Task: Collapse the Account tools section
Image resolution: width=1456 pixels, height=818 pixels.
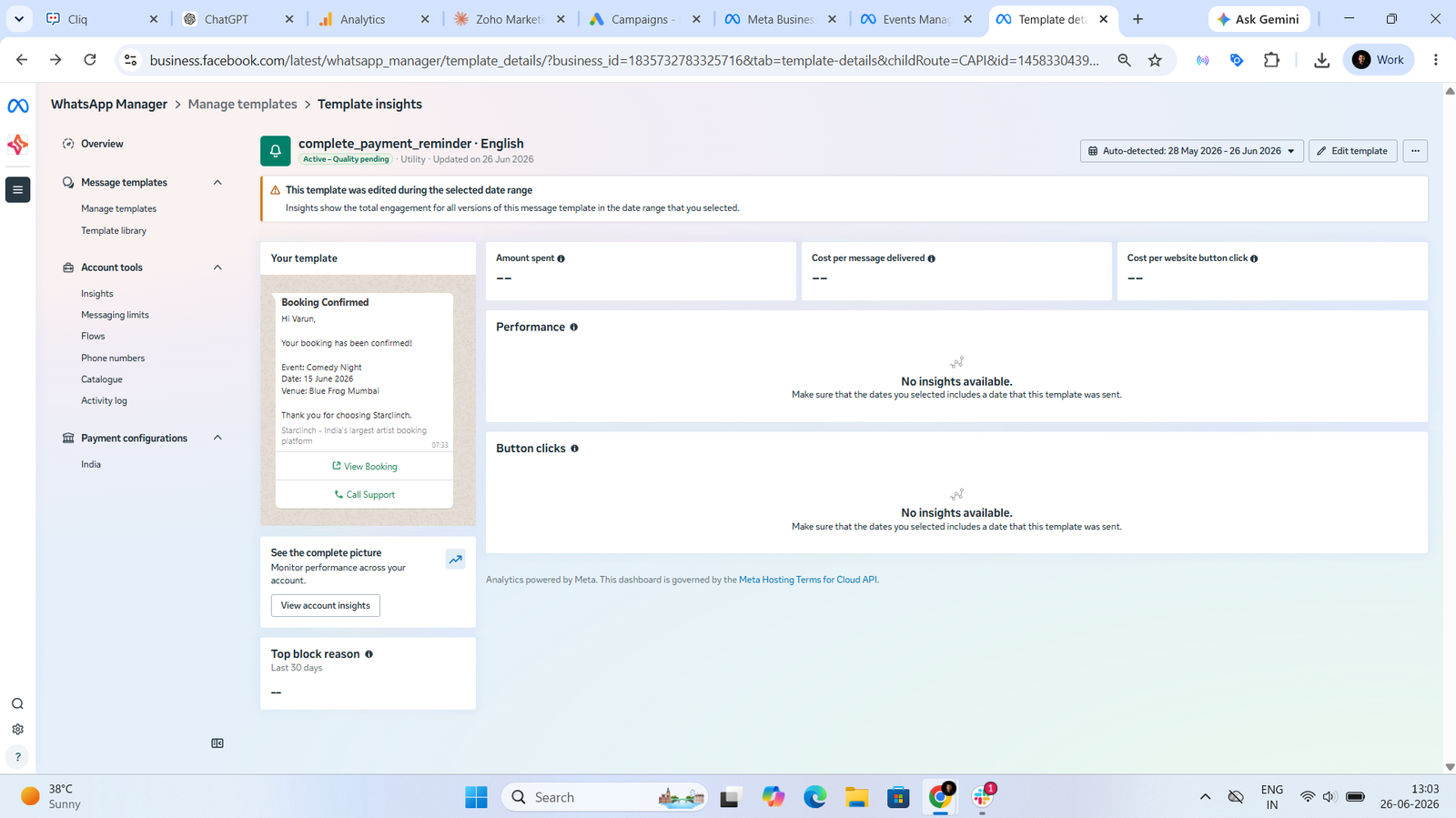Action: 217,268
